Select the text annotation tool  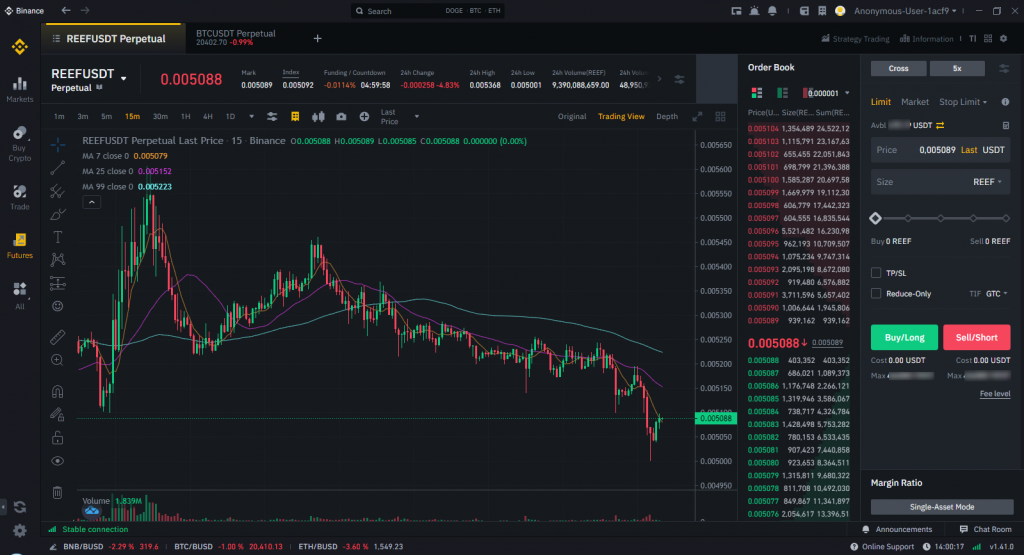tap(57, 237)
